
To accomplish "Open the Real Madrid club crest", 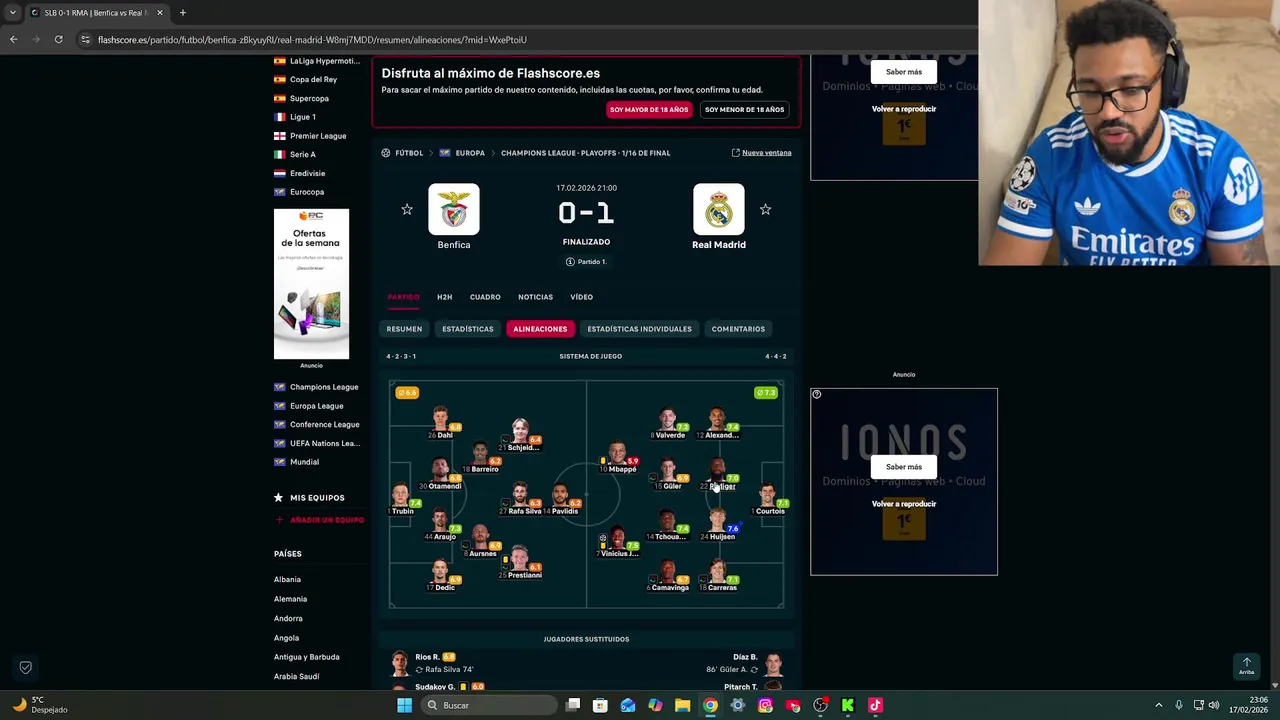I will point(719,209).
